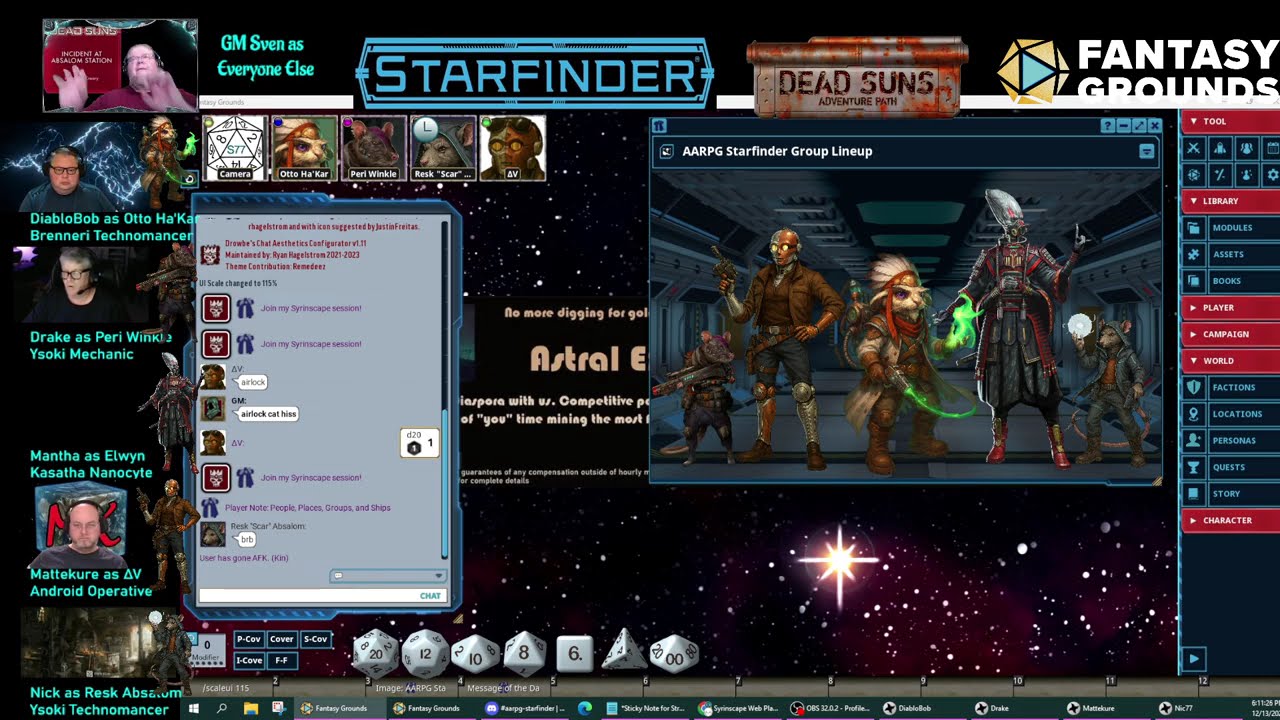
Task: Collapse the TOOL sidebar section
Action: click(1230, 121)
